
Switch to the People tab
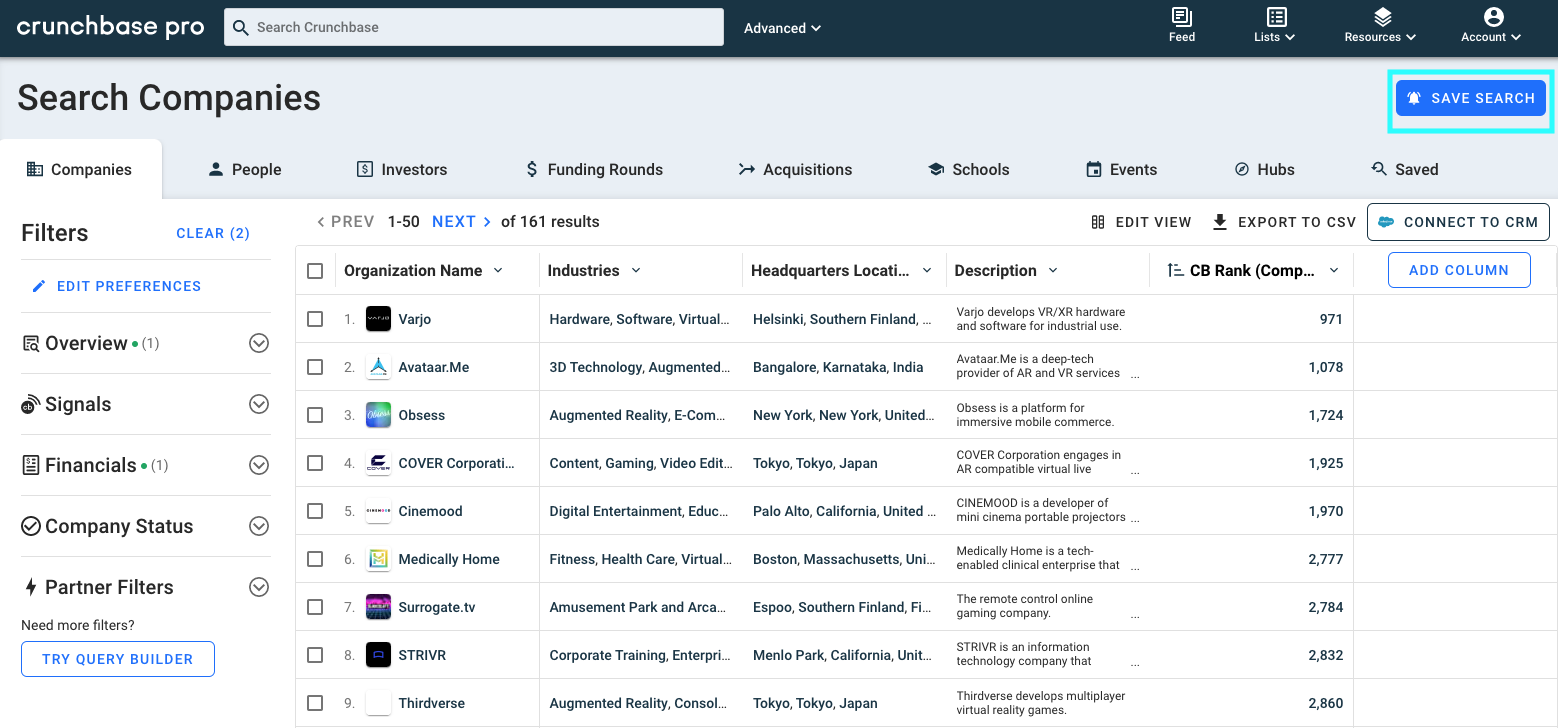click(244, 169)
